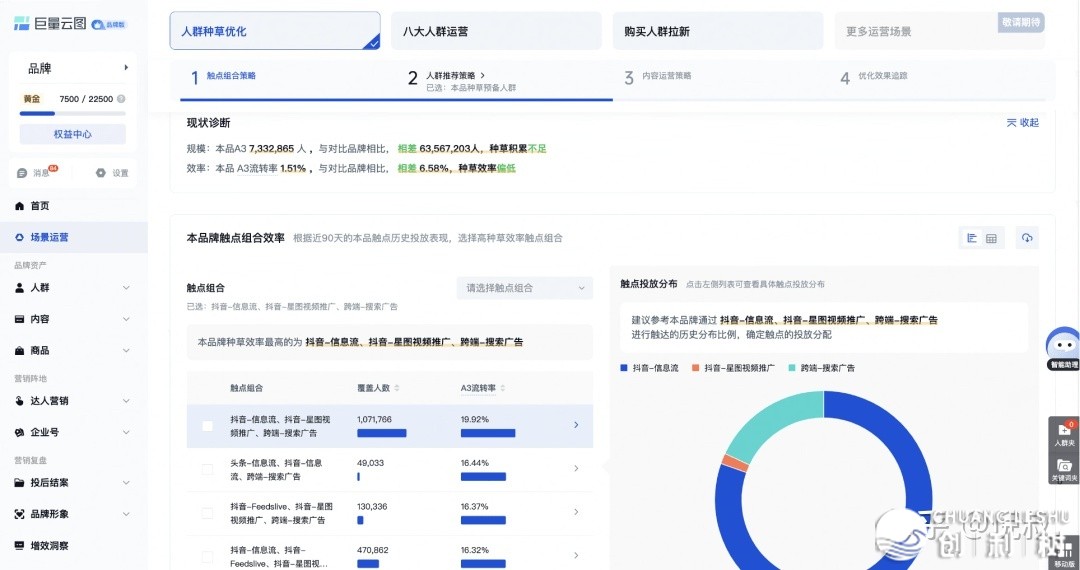Open 设置 gear icon in sidebar
This screenshot has width=1080, height=570.
[x=101, y=173]
